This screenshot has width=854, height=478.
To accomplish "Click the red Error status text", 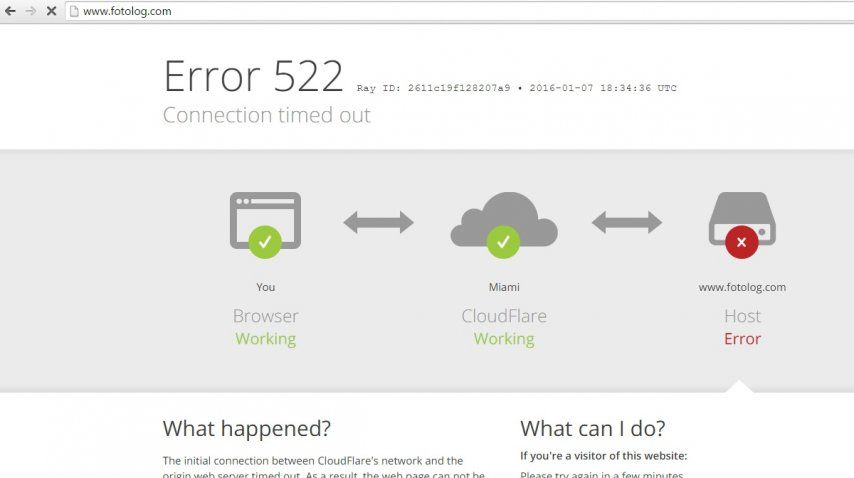I will coord(742,339).
